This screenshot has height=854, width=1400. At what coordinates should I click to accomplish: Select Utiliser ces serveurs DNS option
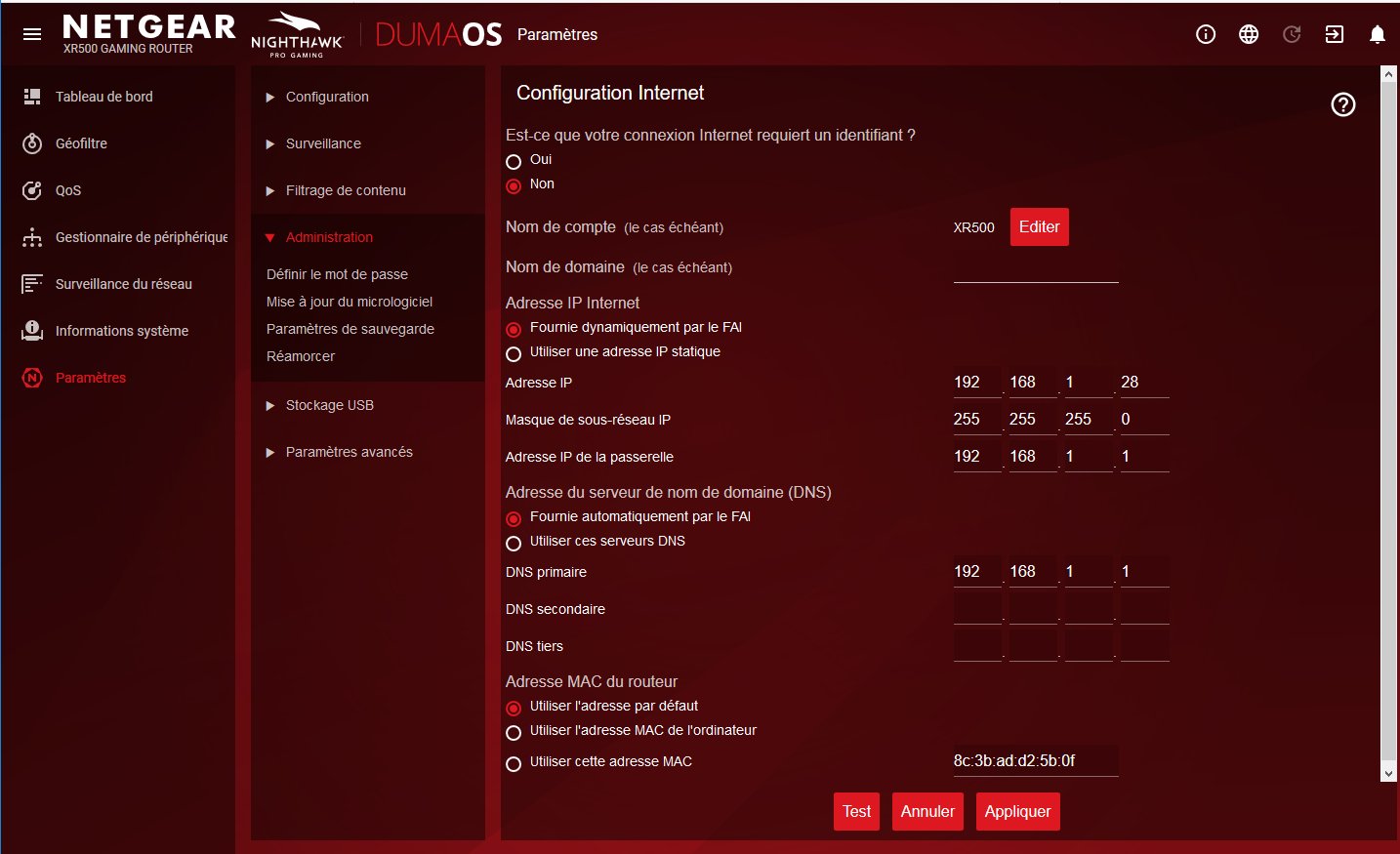(x=514, y=544)
